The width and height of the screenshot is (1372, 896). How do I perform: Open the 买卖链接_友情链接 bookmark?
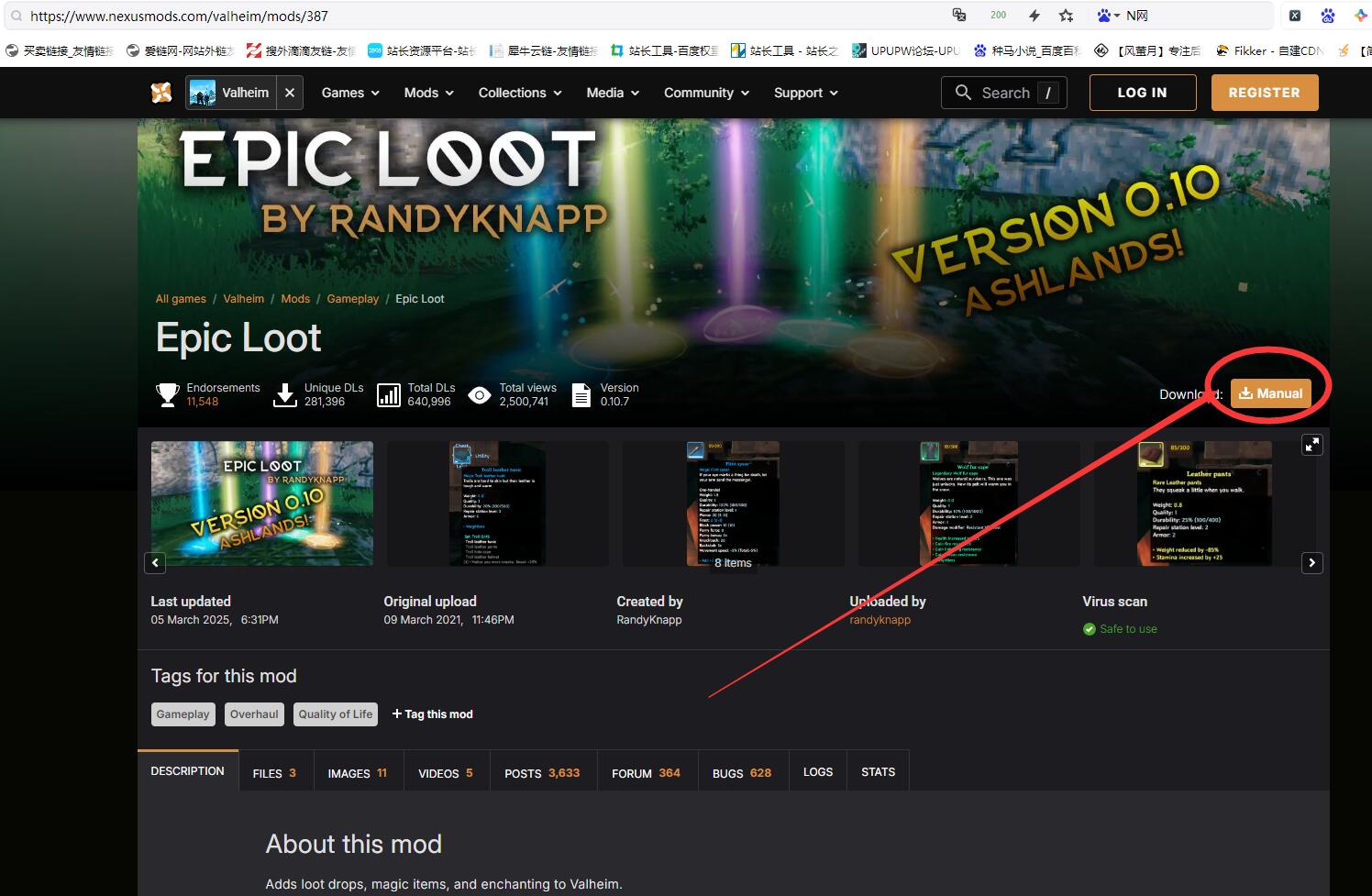[x=59, y=51]
